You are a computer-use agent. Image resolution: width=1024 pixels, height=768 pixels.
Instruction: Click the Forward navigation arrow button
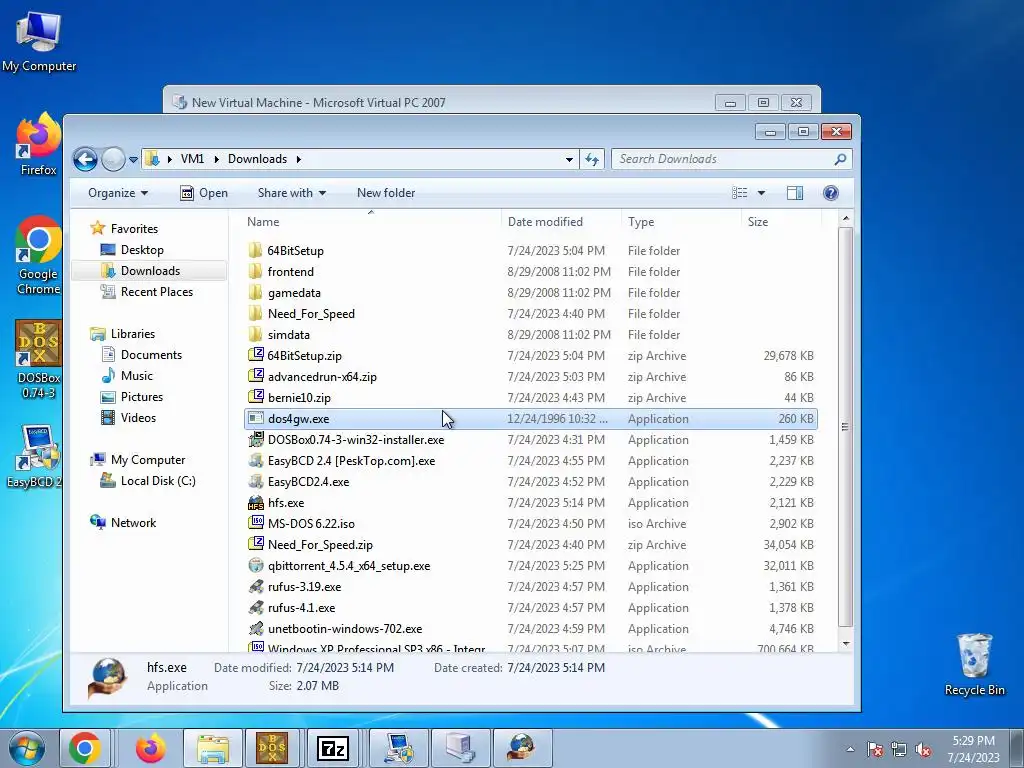(x=113, y=159)
